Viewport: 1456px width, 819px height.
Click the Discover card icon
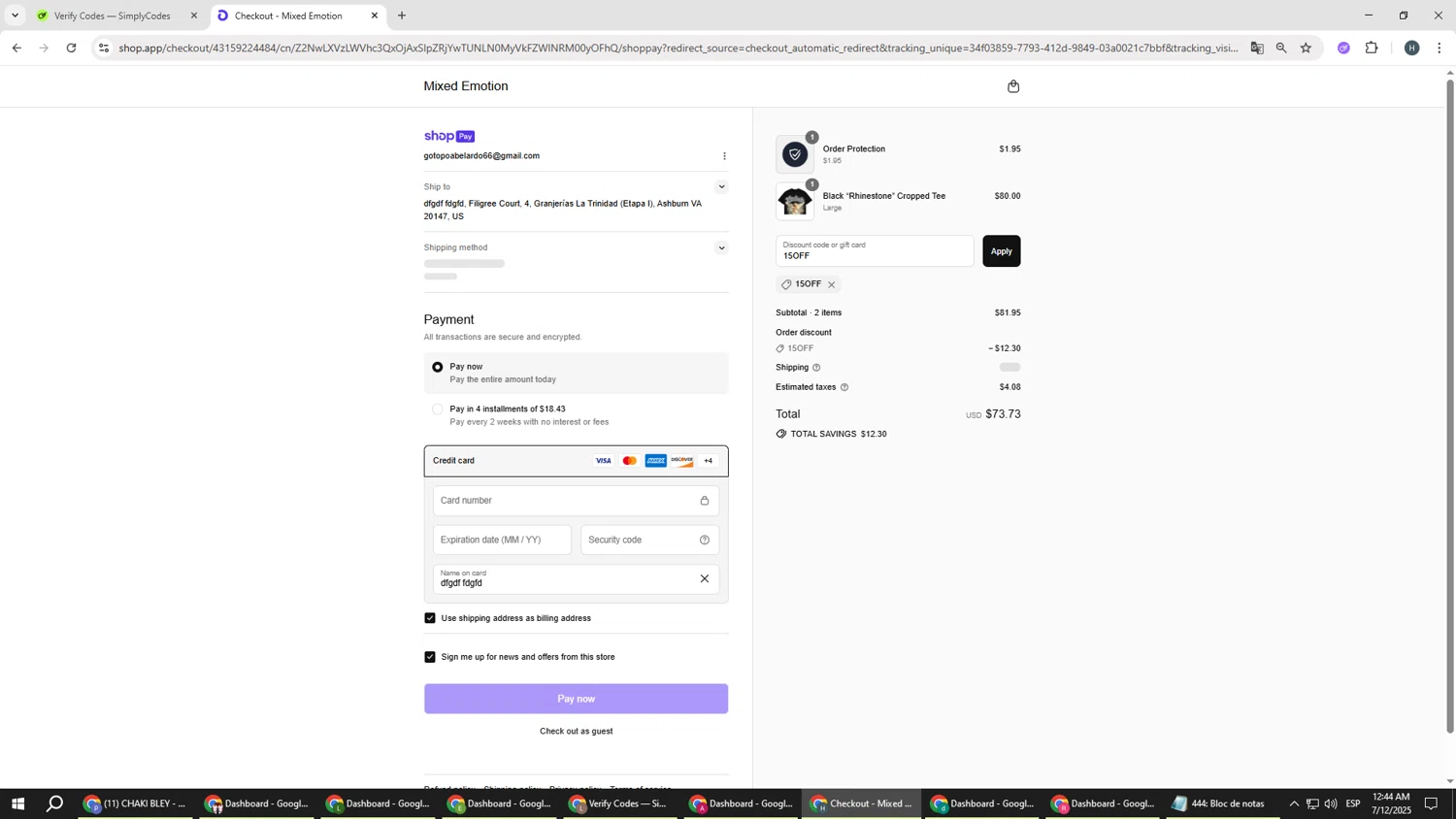pos(682,461)
